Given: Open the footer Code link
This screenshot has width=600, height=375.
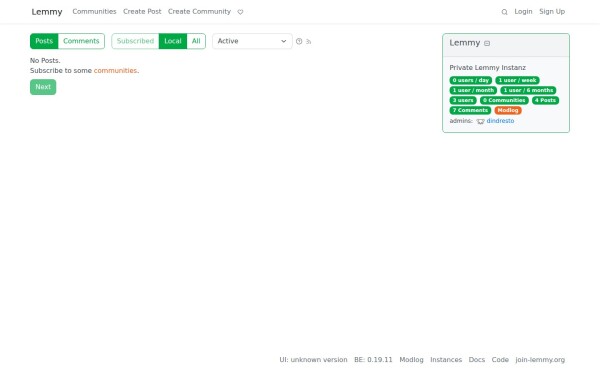Looking at the screenshot, I should (500, 360).
